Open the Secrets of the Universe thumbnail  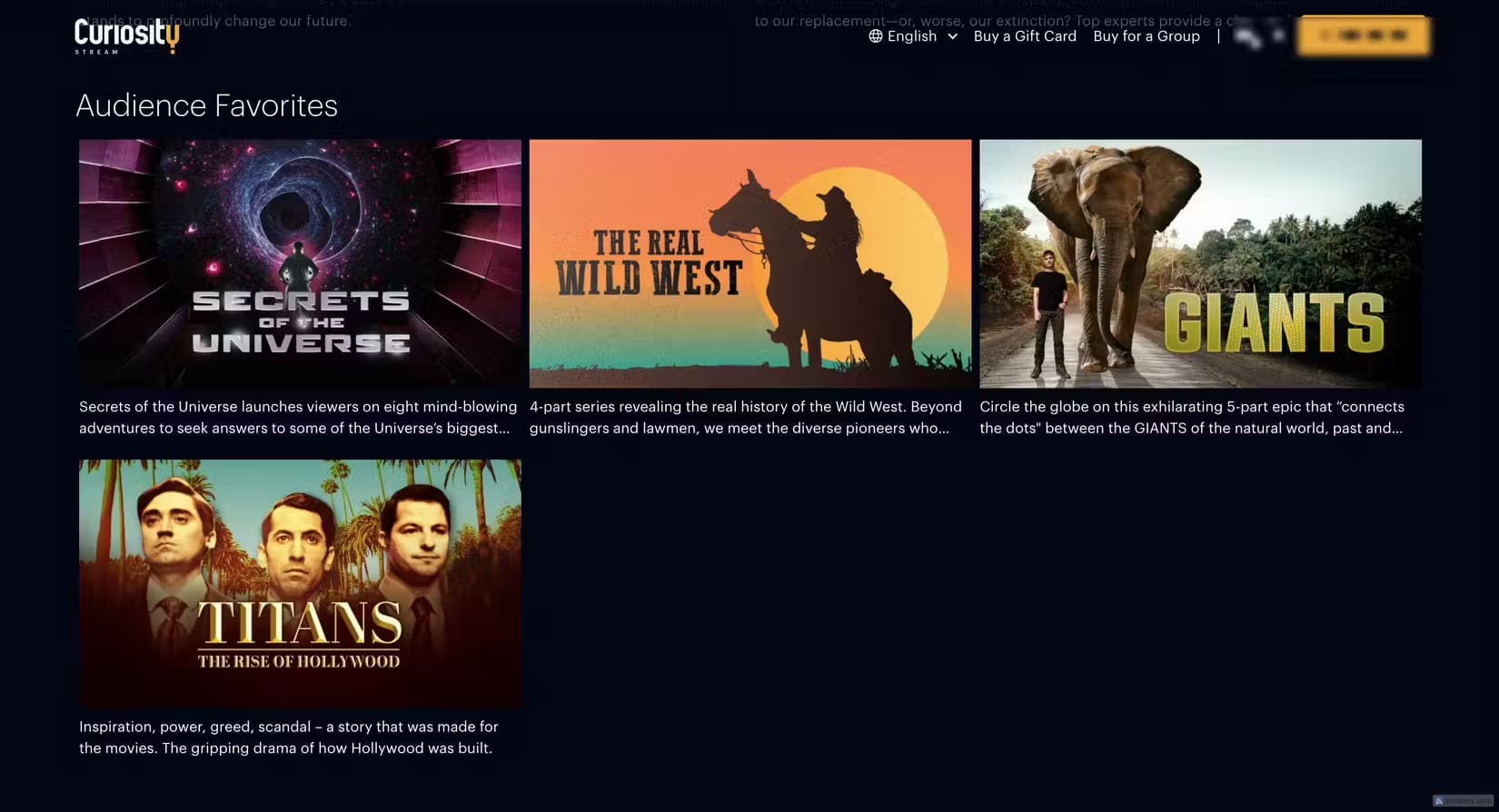point(300,263)
